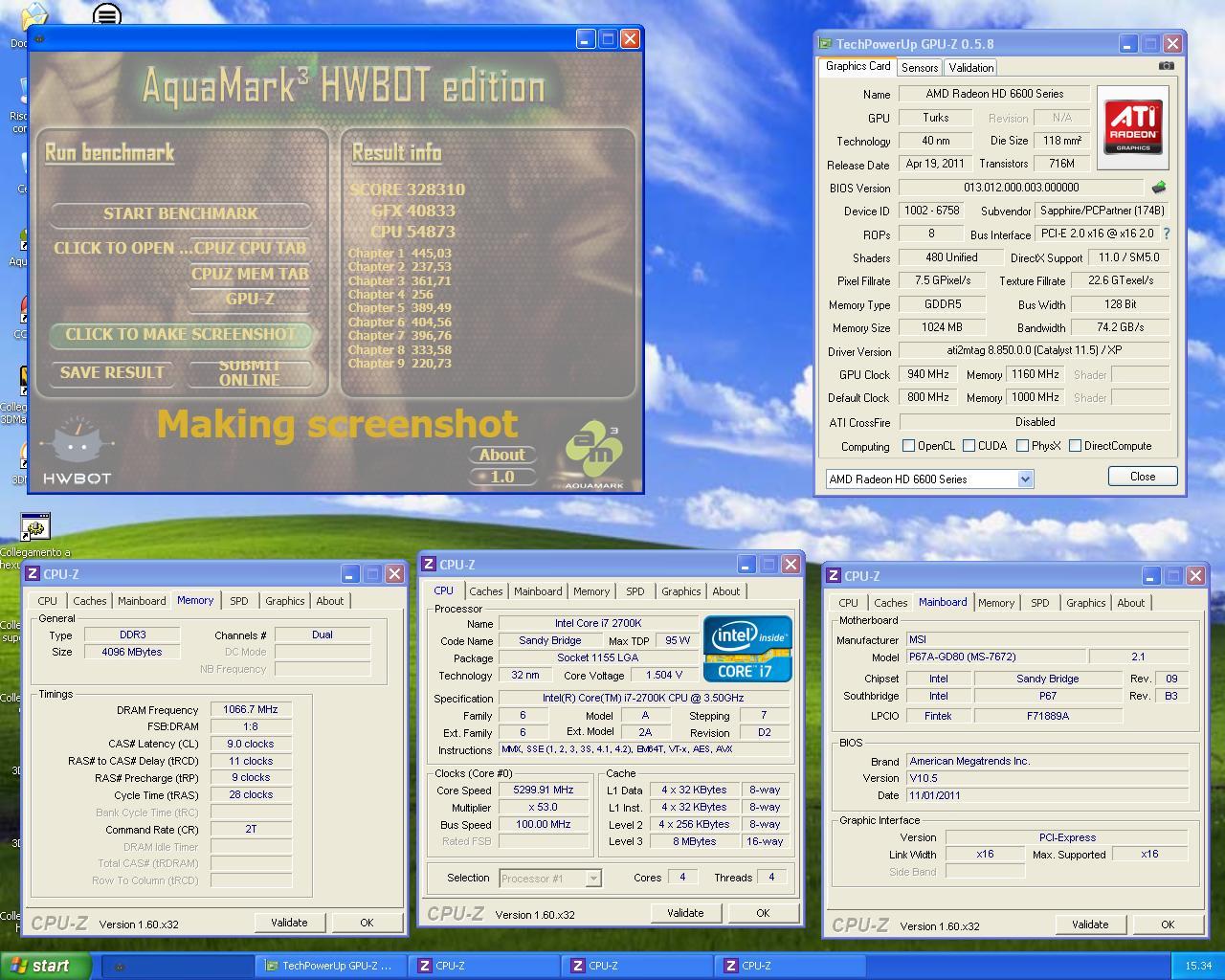Click the taskbar clock showing 15.34
1225x980 pixels.
(x=1198, y=966)
